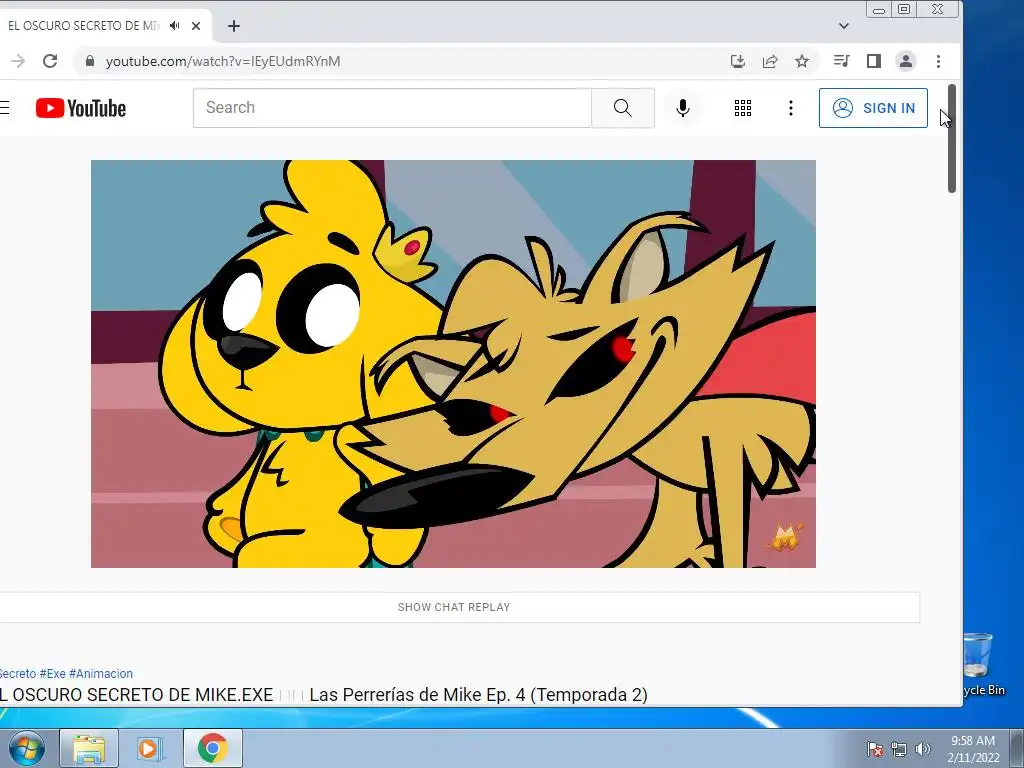Open the Windows Start menu
1024x768 pixels.
pos(26,748)
